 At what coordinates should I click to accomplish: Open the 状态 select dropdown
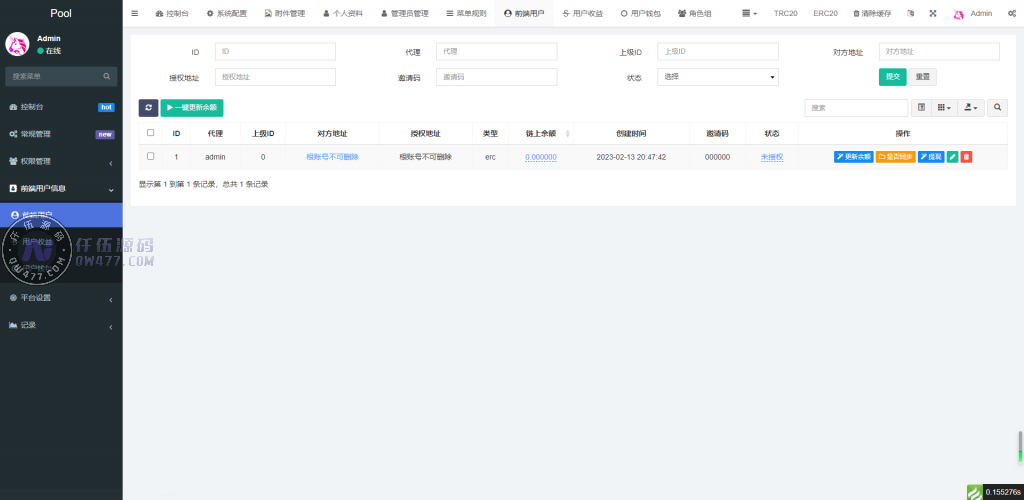pyautogui.click(x=717, y=77)
